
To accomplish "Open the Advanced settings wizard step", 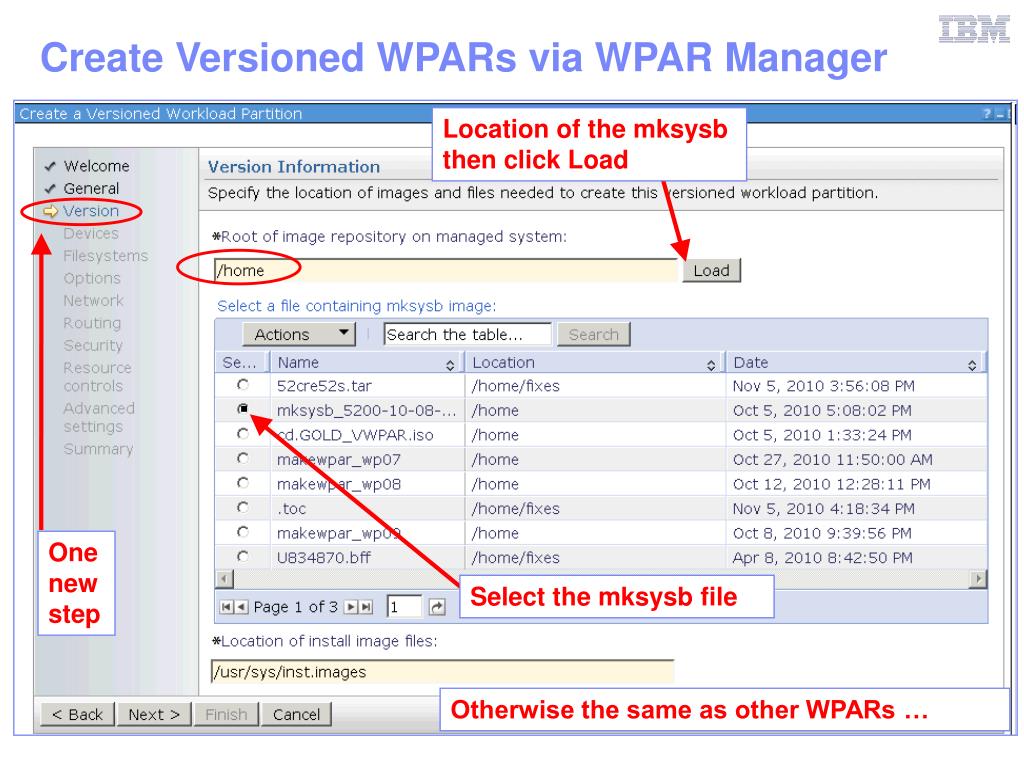I will pos(99,417).
